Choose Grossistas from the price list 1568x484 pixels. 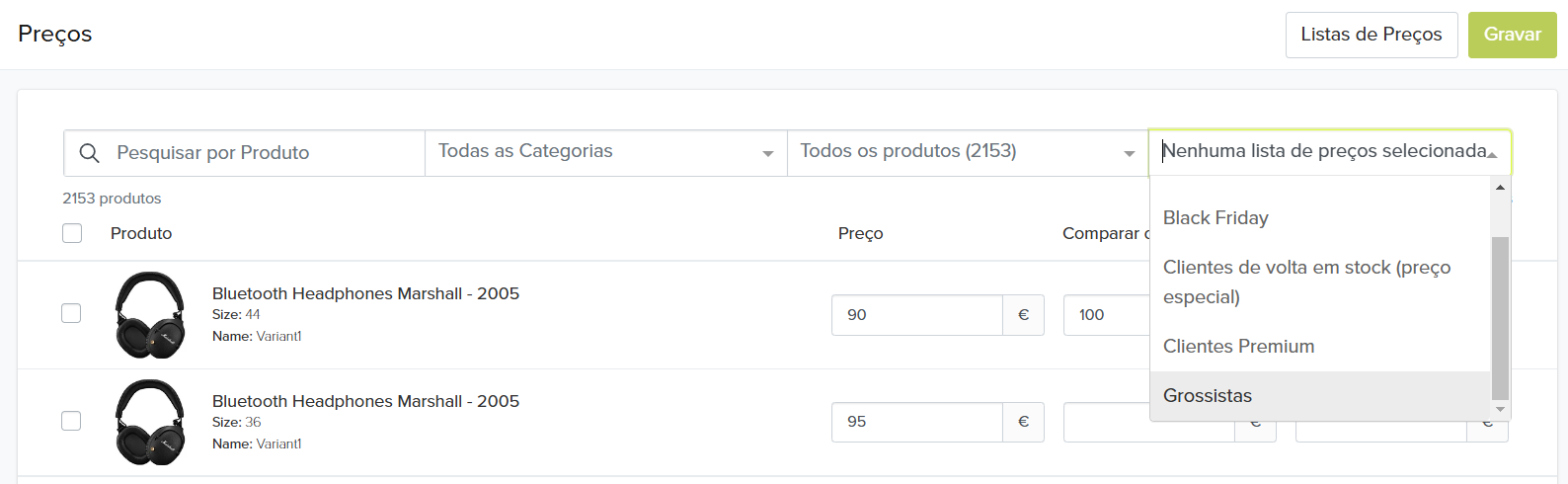tap(1208, 395)
